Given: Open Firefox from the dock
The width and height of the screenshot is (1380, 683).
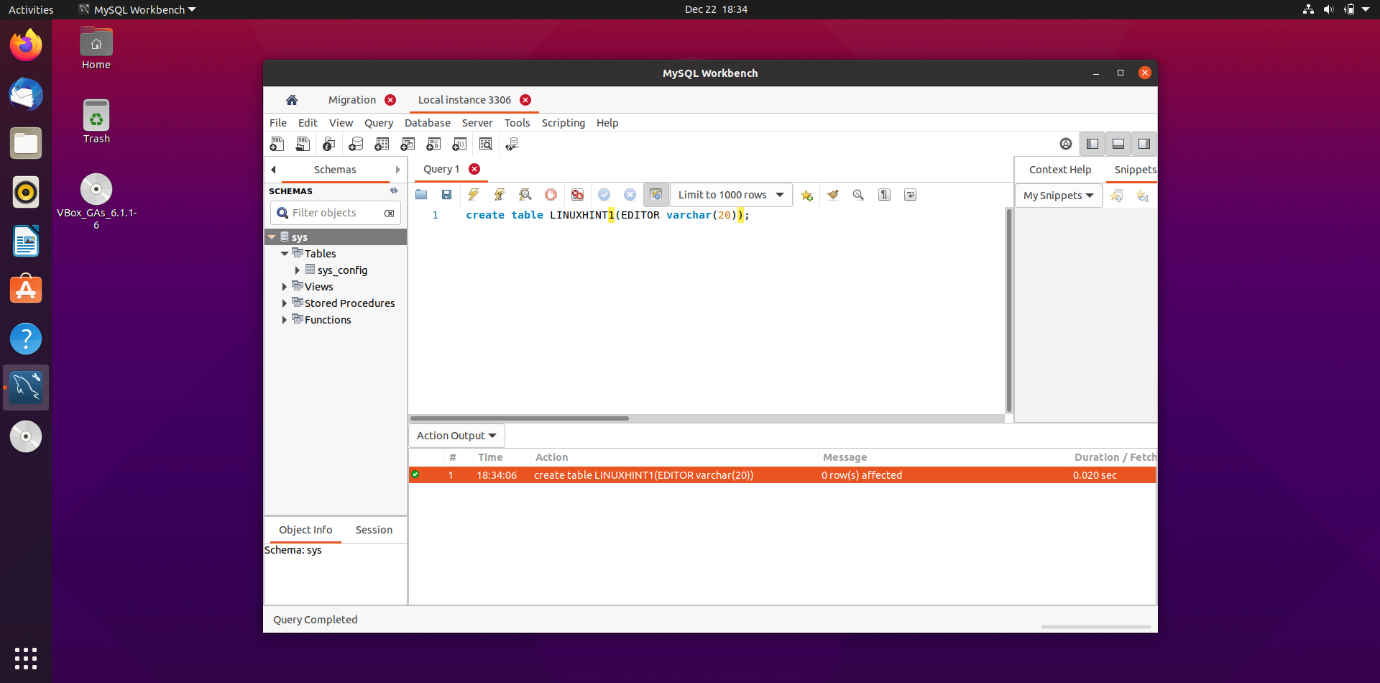Looking at the screenshot, I should (25, 43).
